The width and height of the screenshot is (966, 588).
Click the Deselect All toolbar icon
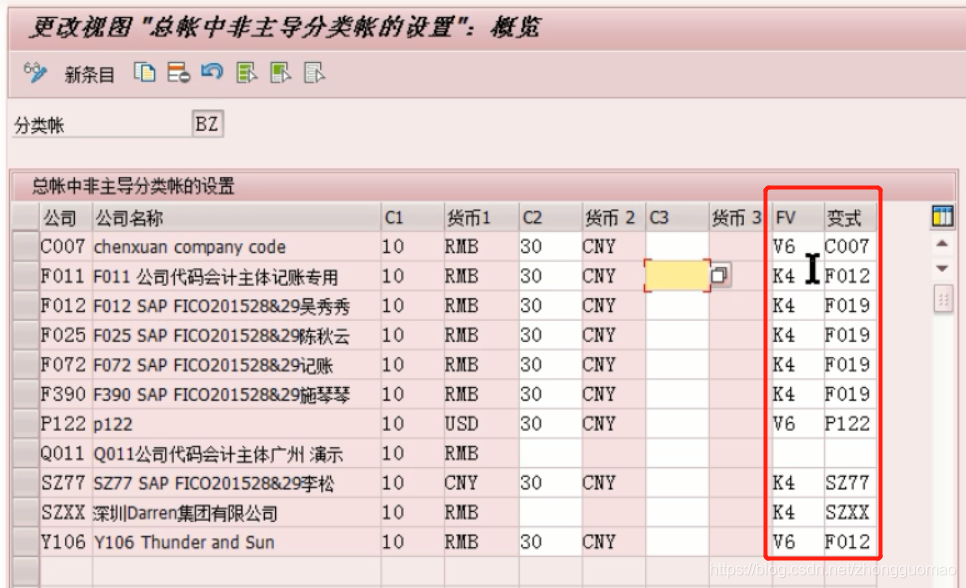(314, 73)
